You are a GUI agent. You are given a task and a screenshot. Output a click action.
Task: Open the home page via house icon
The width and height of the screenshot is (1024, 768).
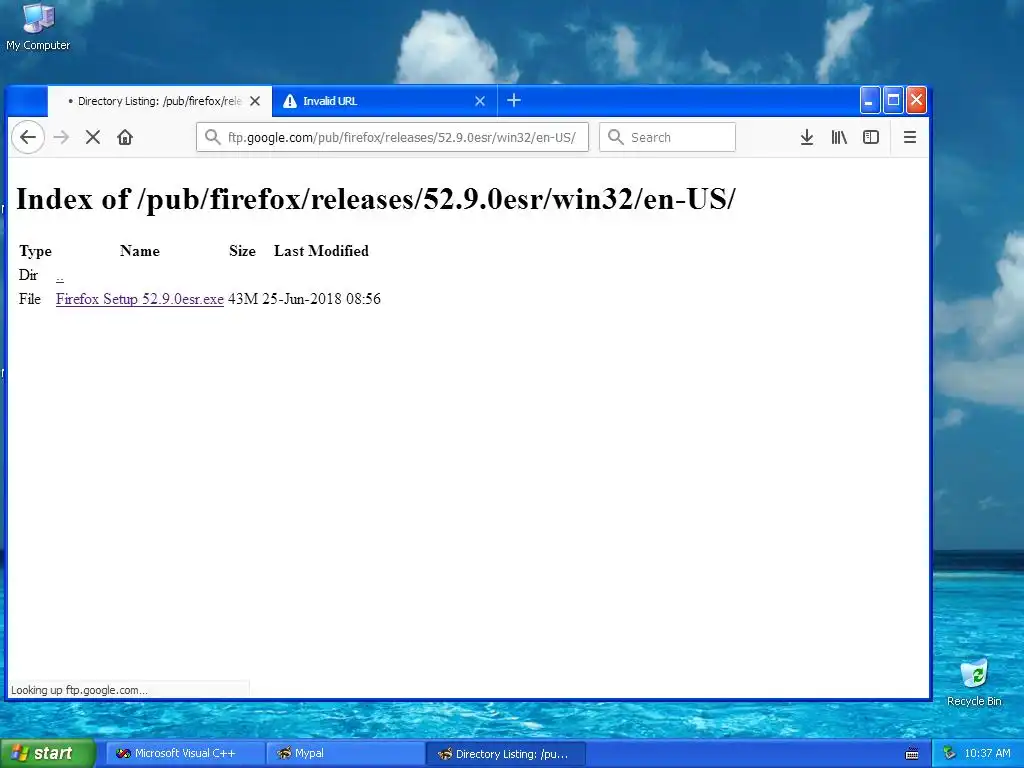pyautogui.click(x=125, y=137)
